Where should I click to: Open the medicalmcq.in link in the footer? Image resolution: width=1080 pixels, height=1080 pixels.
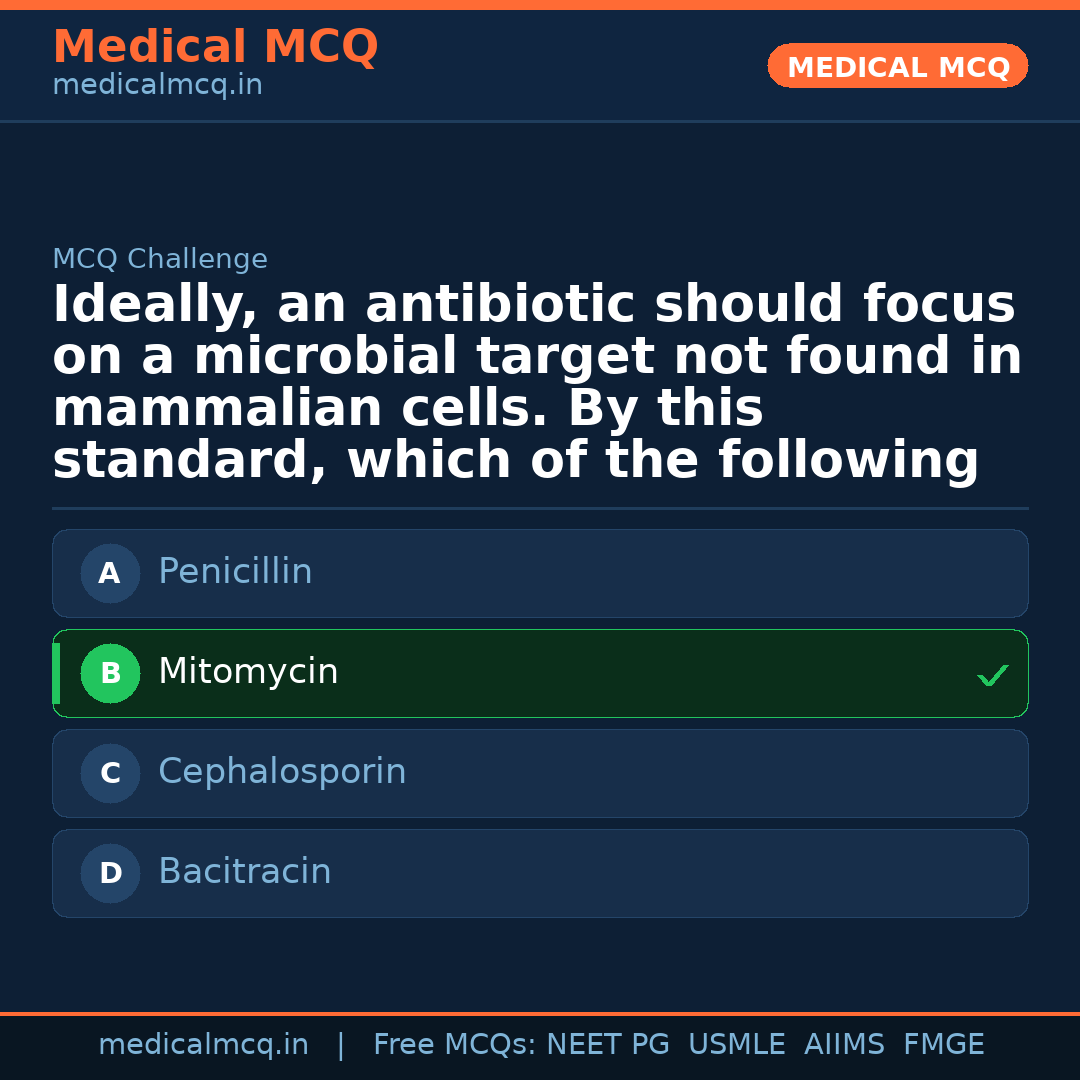pyautogui.click(x=203, y=1045)
